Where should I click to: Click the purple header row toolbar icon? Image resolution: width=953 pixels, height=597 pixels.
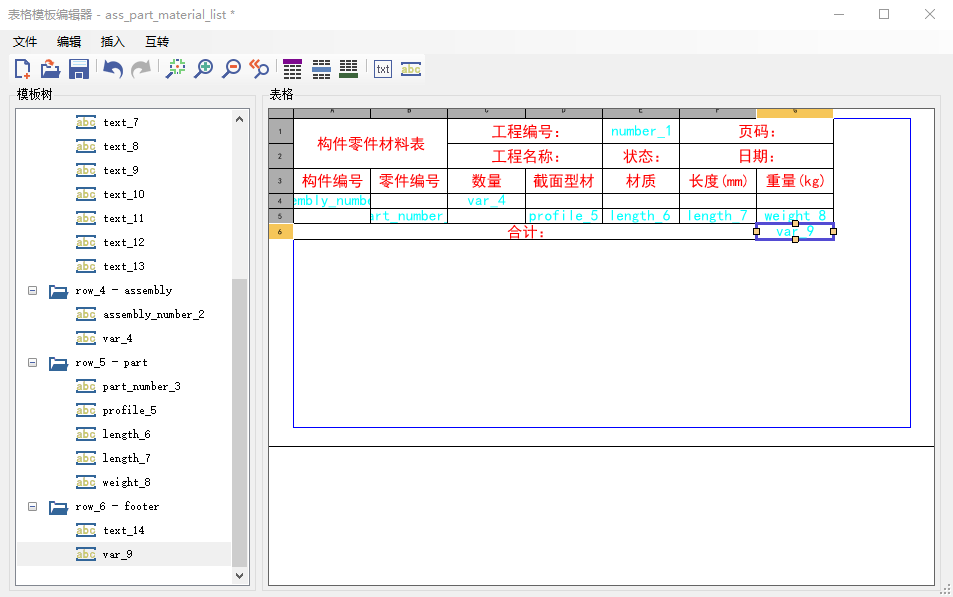pos(292,69)
